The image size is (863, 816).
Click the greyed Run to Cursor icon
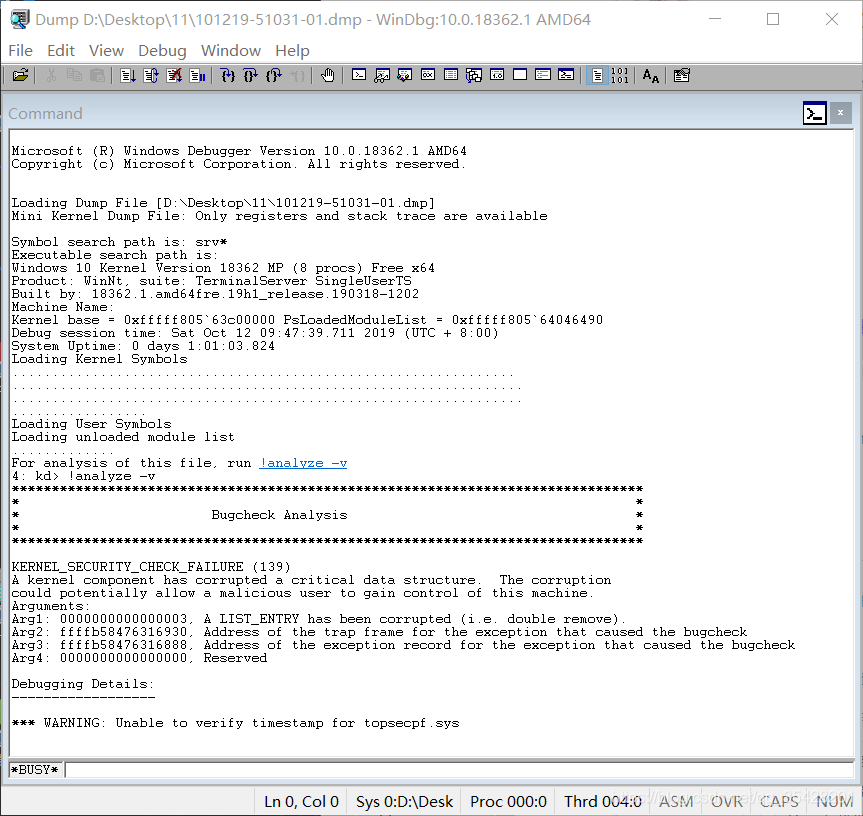pos(297,75)
